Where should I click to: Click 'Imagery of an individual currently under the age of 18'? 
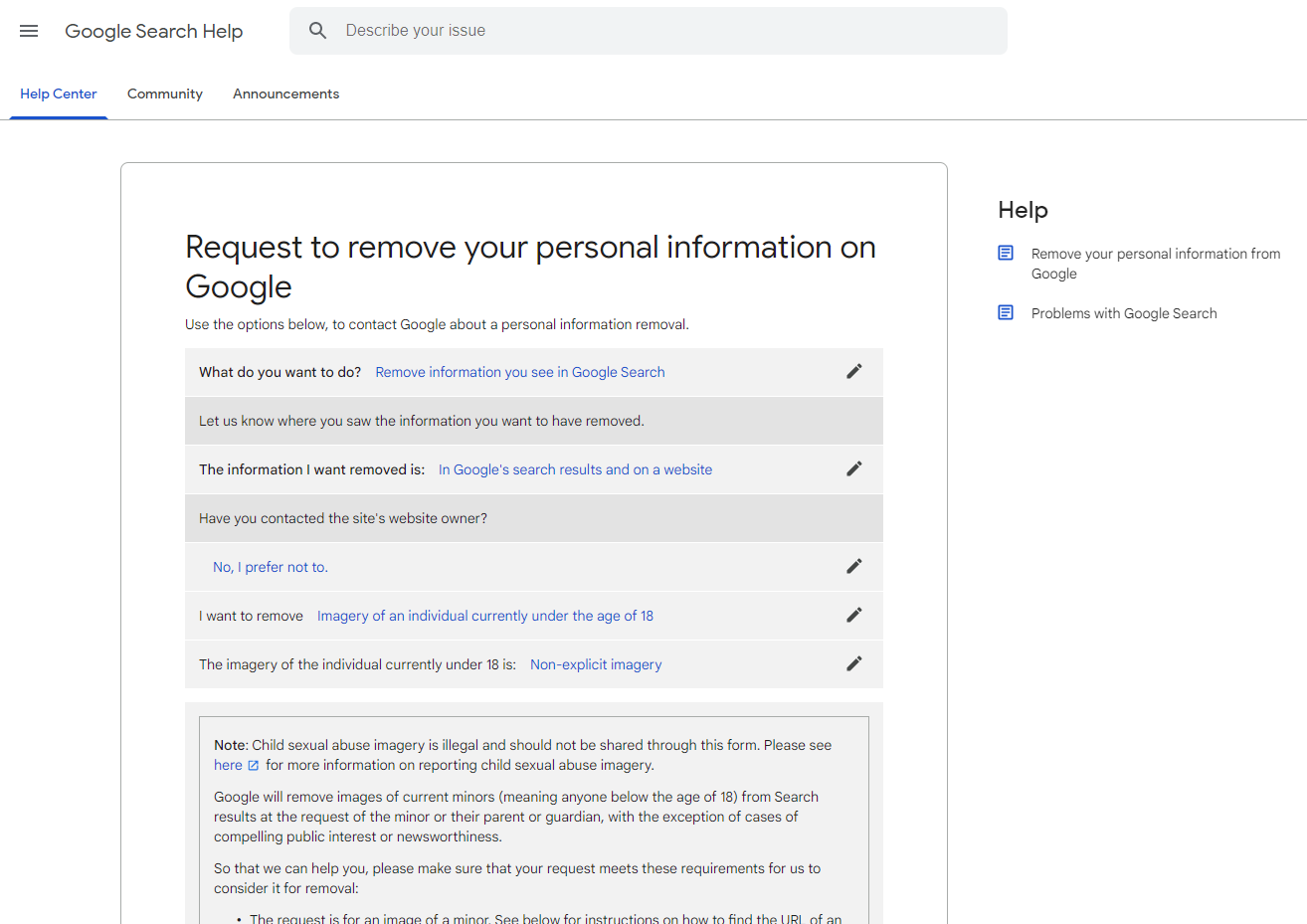point(485,616)
